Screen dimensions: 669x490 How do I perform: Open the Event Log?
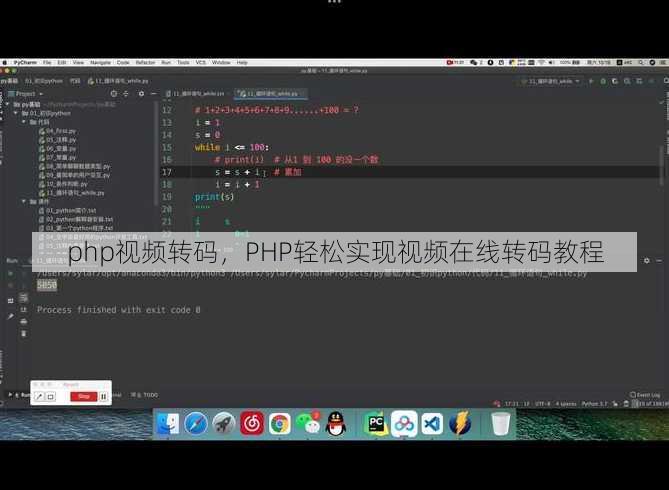tap(645, 395)
